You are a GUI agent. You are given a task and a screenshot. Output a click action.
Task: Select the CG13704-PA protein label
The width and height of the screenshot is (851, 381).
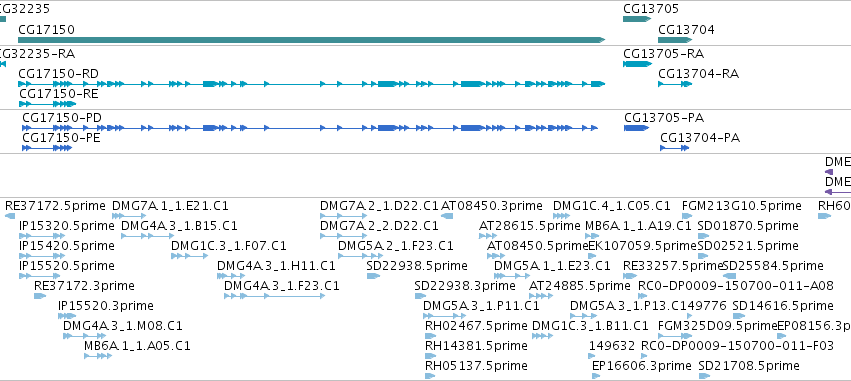(700, 138)
